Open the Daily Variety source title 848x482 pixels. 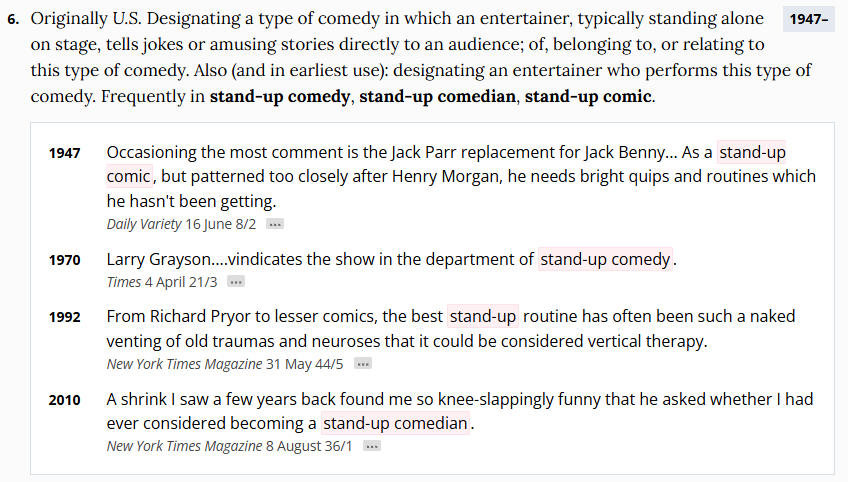pos(144,225)
